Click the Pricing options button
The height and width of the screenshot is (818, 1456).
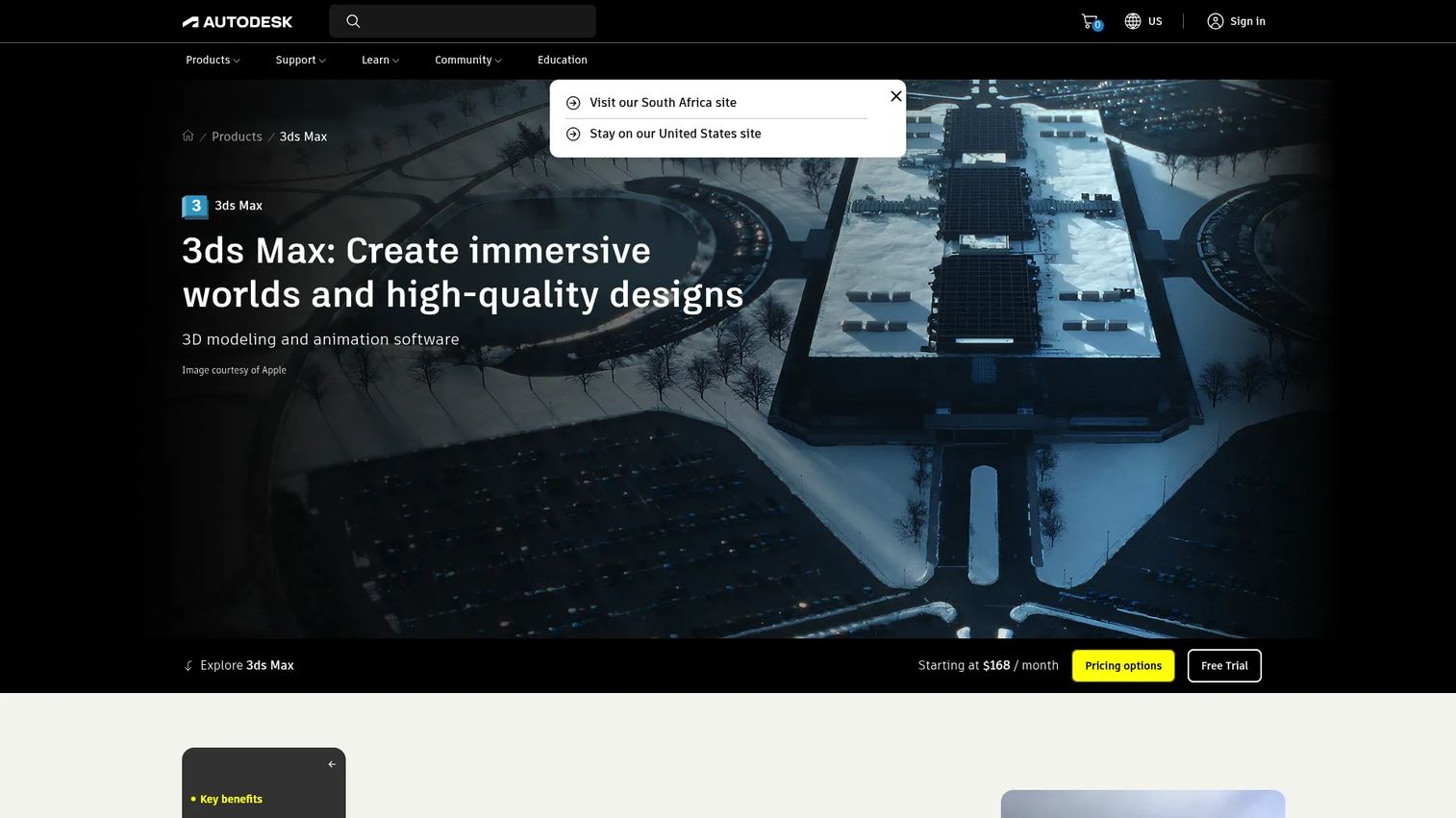pyautogui.click(x=1123, y=666)
